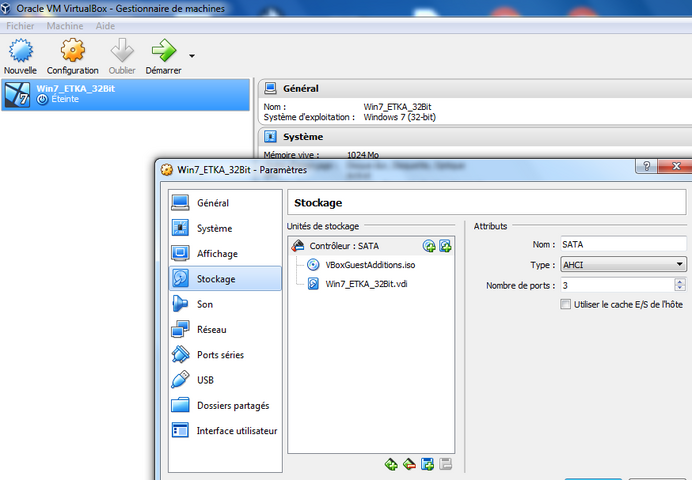Increase Nombre de ports with up arrow

pos(680,281)
